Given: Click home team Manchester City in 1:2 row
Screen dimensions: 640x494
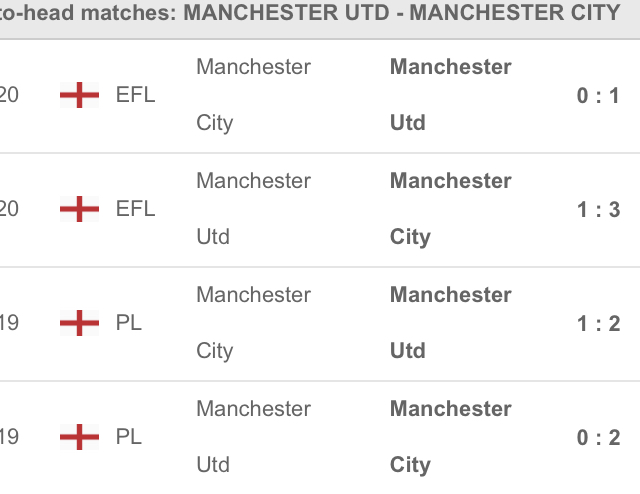Looking at the screenshot, I should pyautogui.click(x=253, y=323).
